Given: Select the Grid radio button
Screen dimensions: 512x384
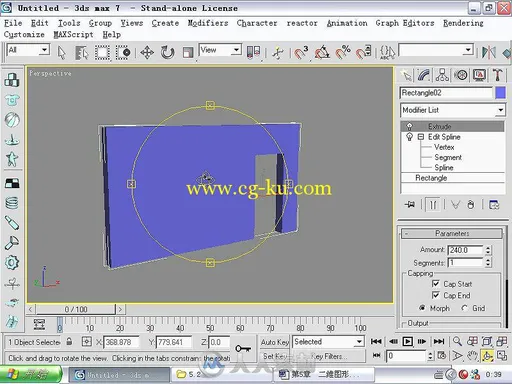Looking at the screenshot, I should click(x=464, y=308).
